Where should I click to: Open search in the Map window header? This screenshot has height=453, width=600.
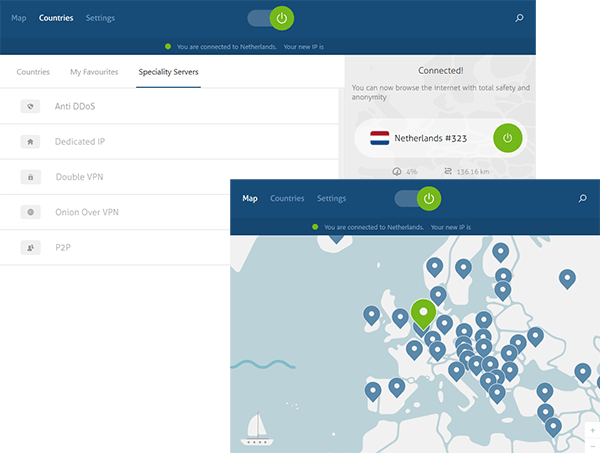pyautogui.click(x=582, y=198)
